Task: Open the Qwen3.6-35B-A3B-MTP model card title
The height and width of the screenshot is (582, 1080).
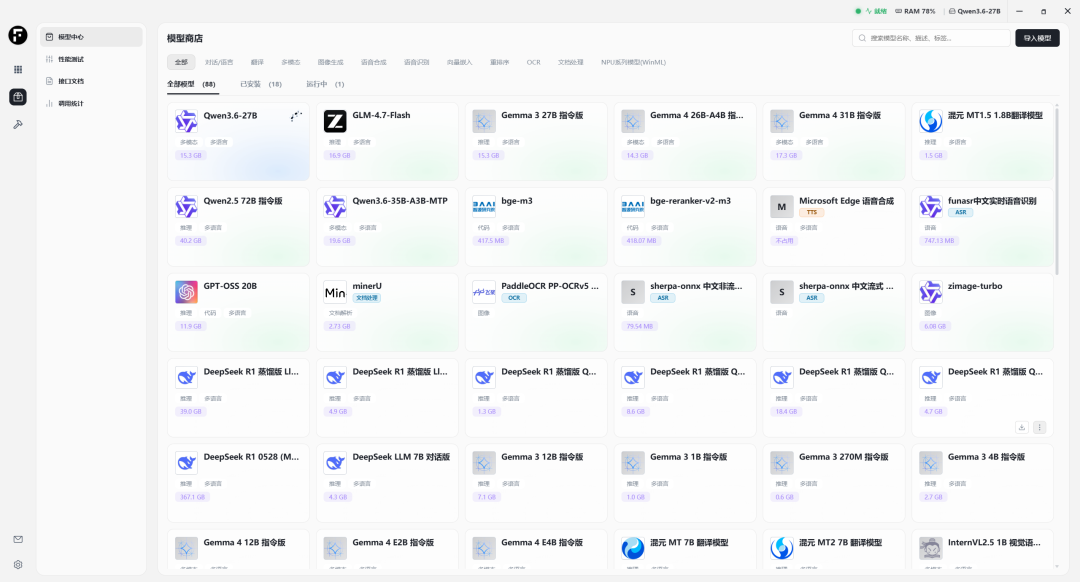Action: pyautogui.click(x=400, y=201)
